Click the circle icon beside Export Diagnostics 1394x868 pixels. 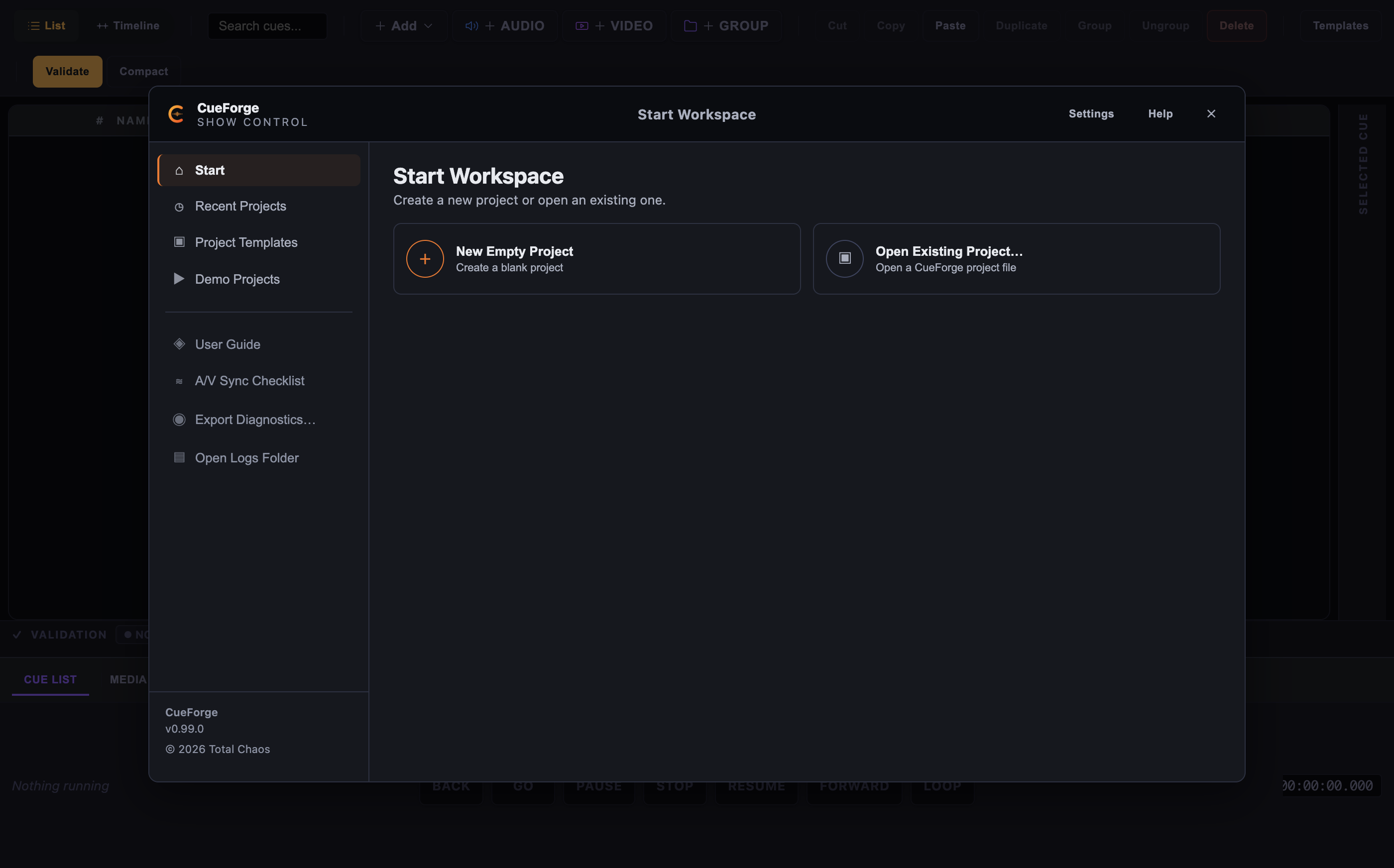pyautogui.click(x=179, y=420)
